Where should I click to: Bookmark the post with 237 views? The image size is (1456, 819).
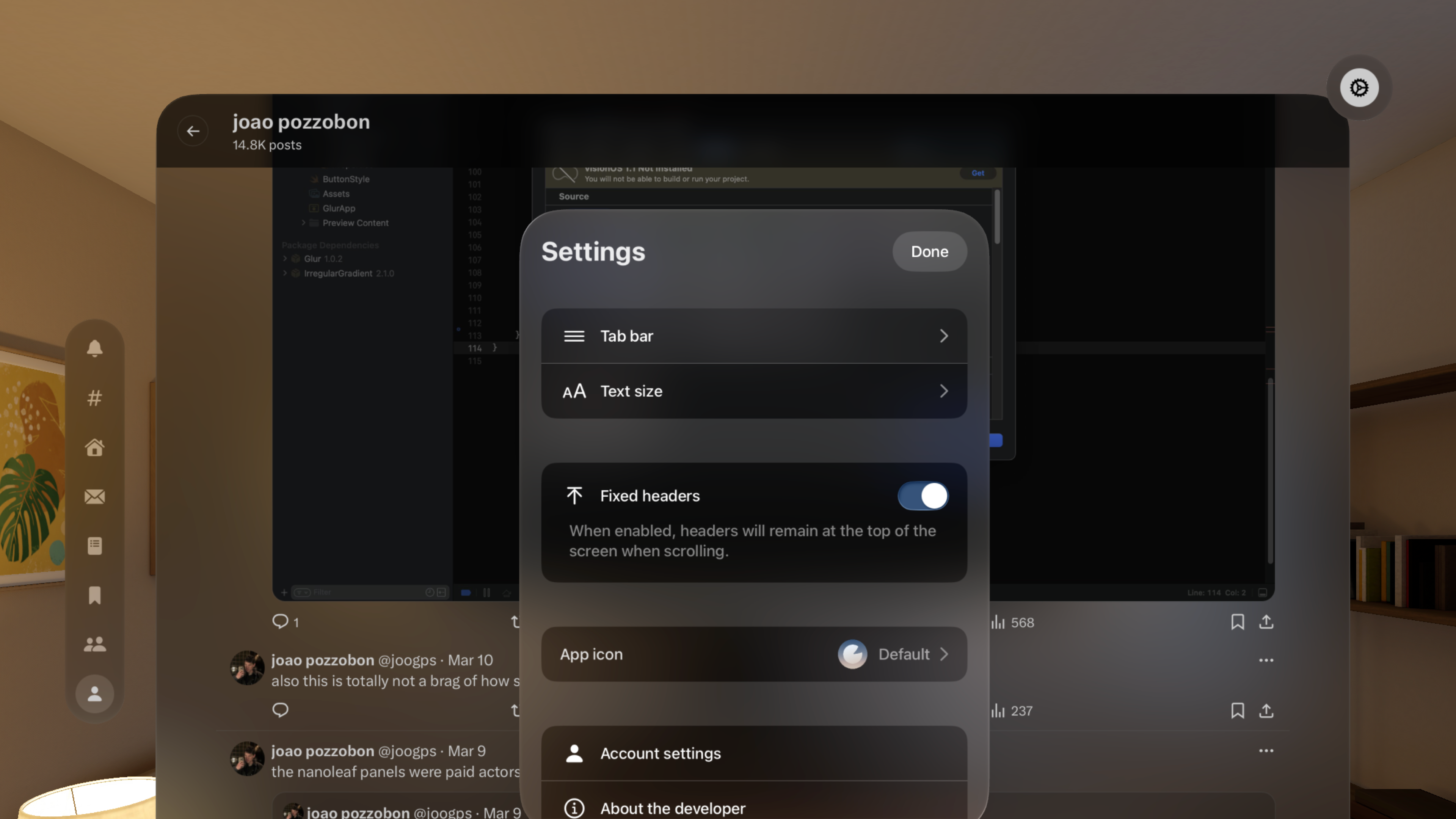coord(1237,711)
